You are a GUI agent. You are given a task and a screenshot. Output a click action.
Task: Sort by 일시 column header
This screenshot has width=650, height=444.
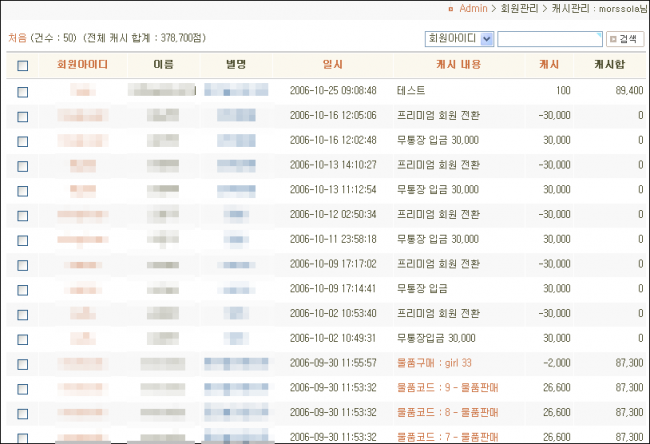pyautogui.click(x=333, y=65)
